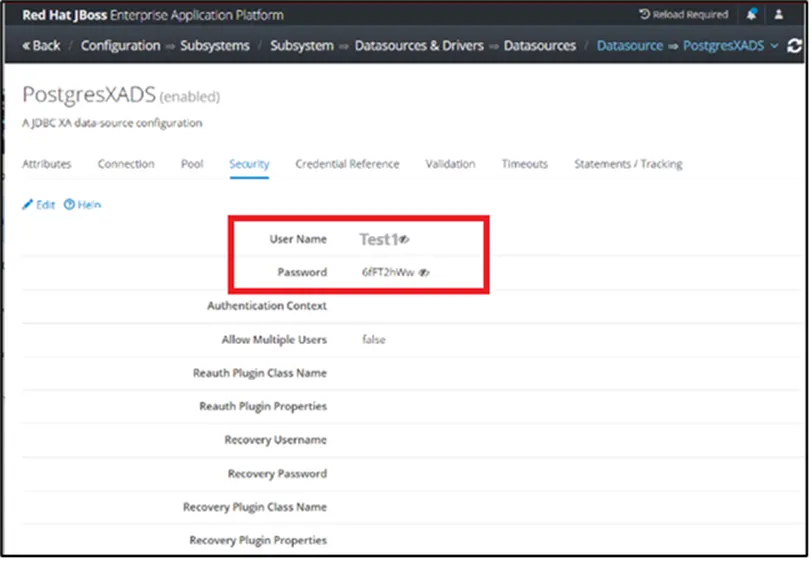Click the Datasource breadcrumb label
Screen dimensions: 812x561
click(x=630, y=46)
